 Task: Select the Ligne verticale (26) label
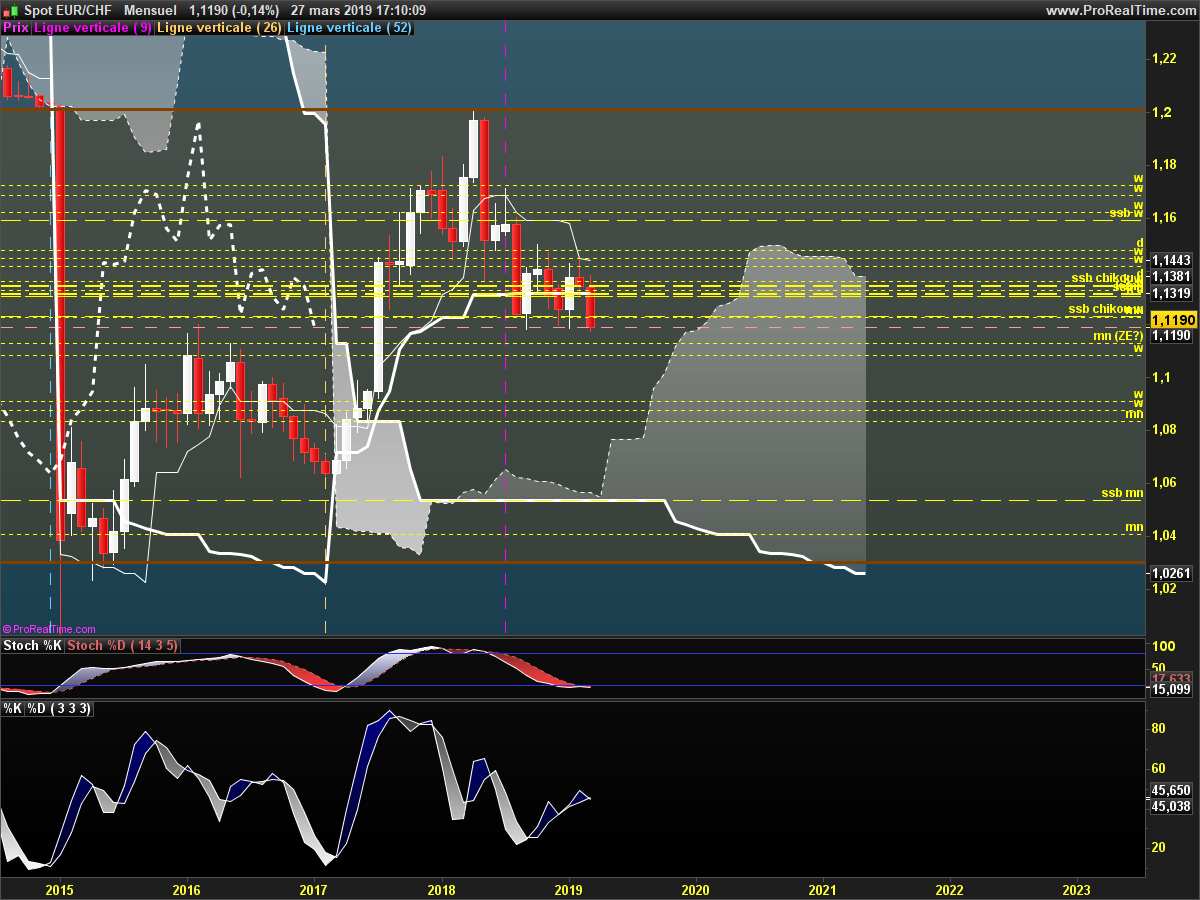(221, 28)
